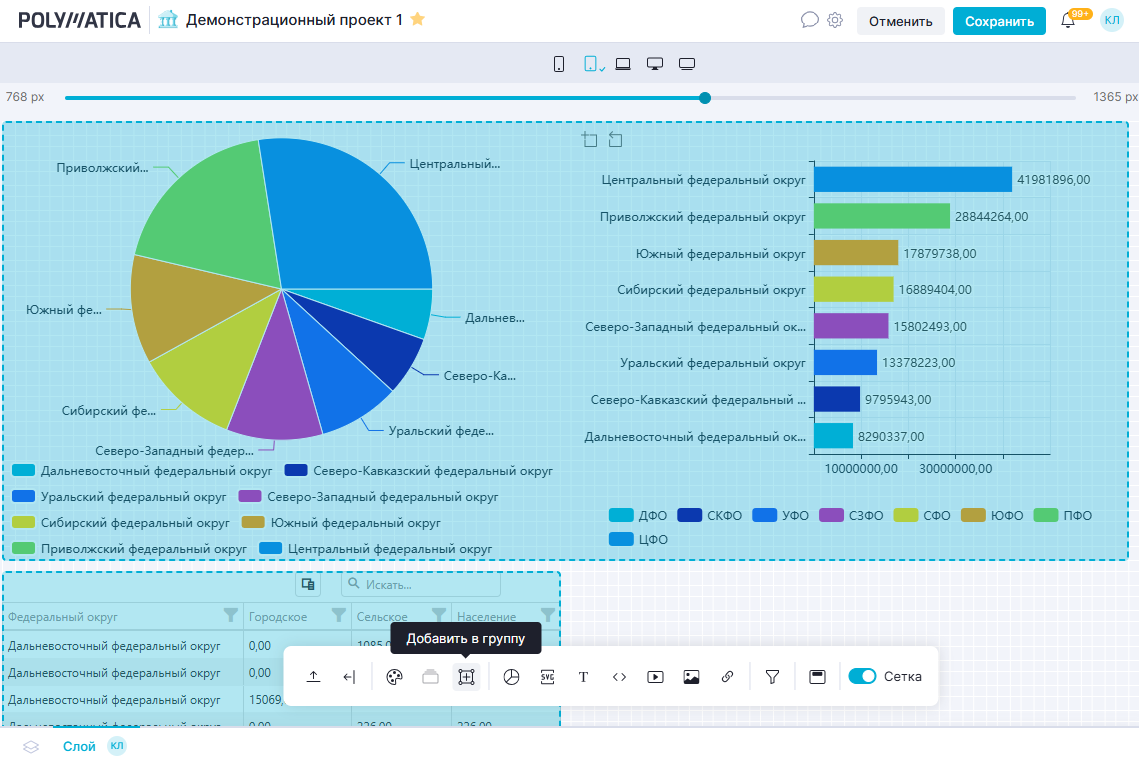1139x758 pixels.
Task: Insert video player widget icon
Action: (655, 677)
